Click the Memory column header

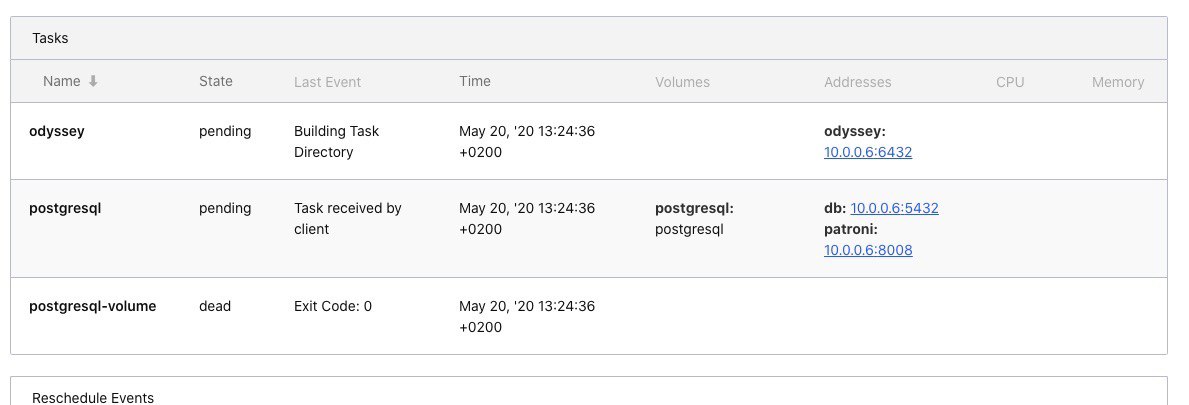point(1118,82)
